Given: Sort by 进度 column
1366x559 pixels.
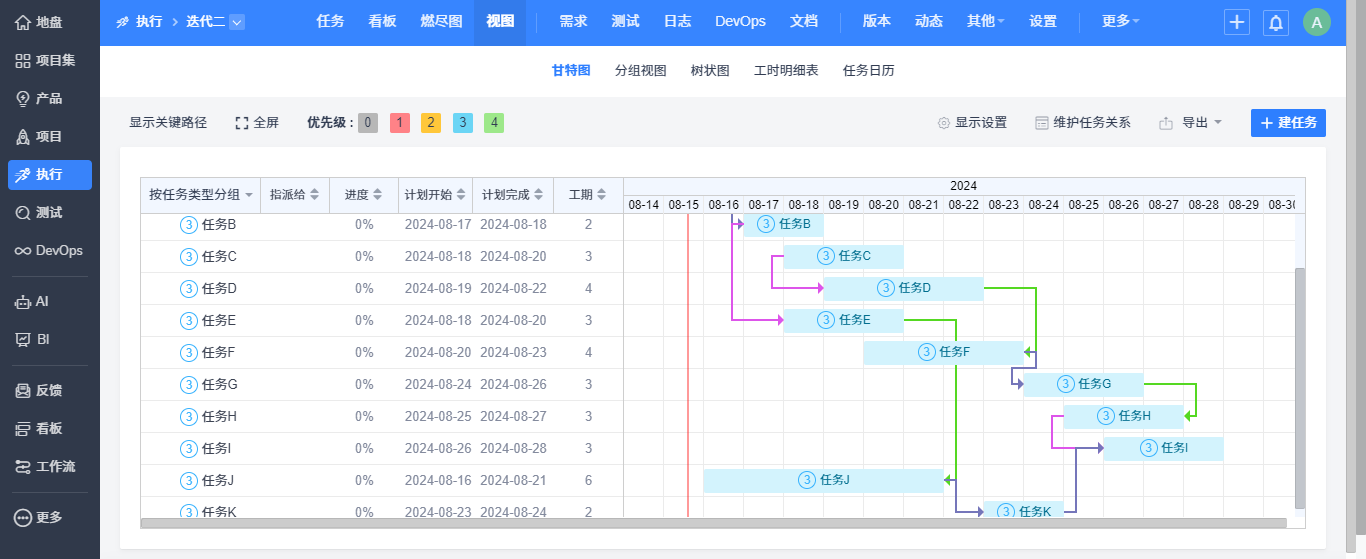Looking at the screenshot, I should (x=363, y=195).
